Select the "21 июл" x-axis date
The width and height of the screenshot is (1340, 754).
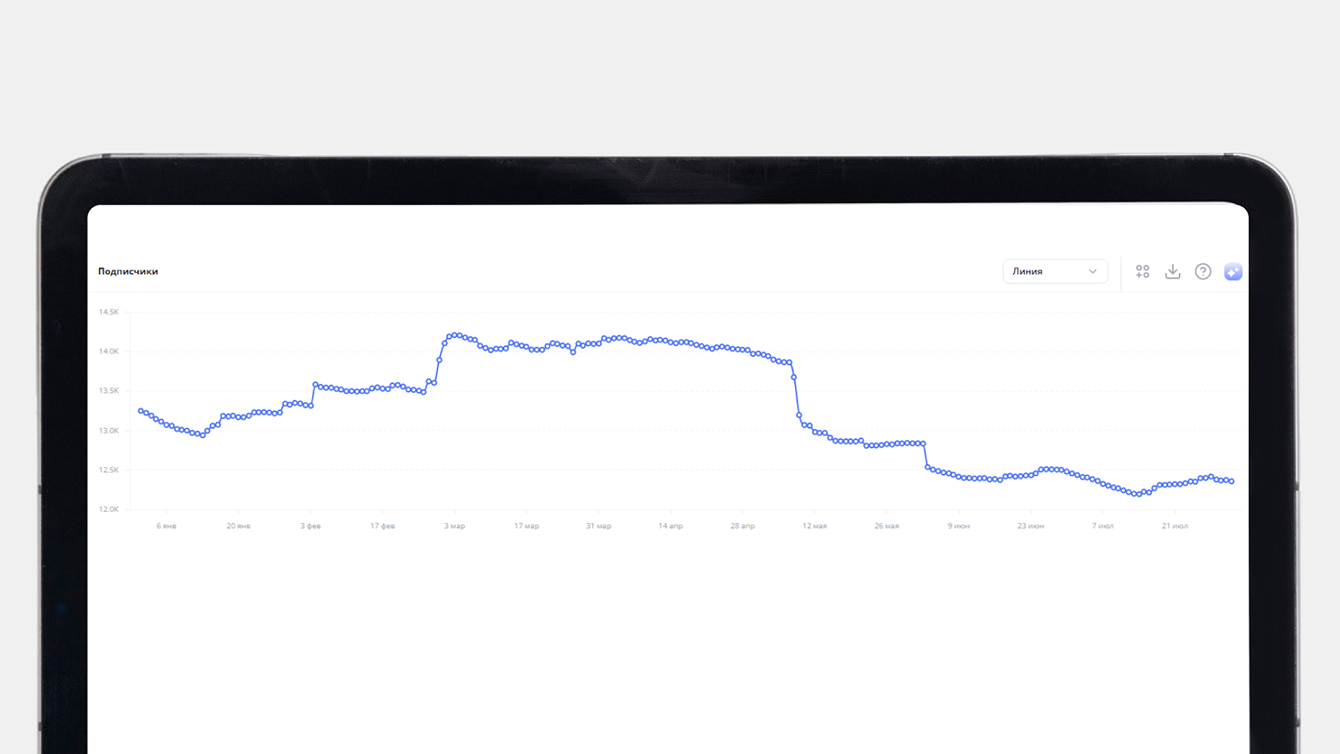1174,526
